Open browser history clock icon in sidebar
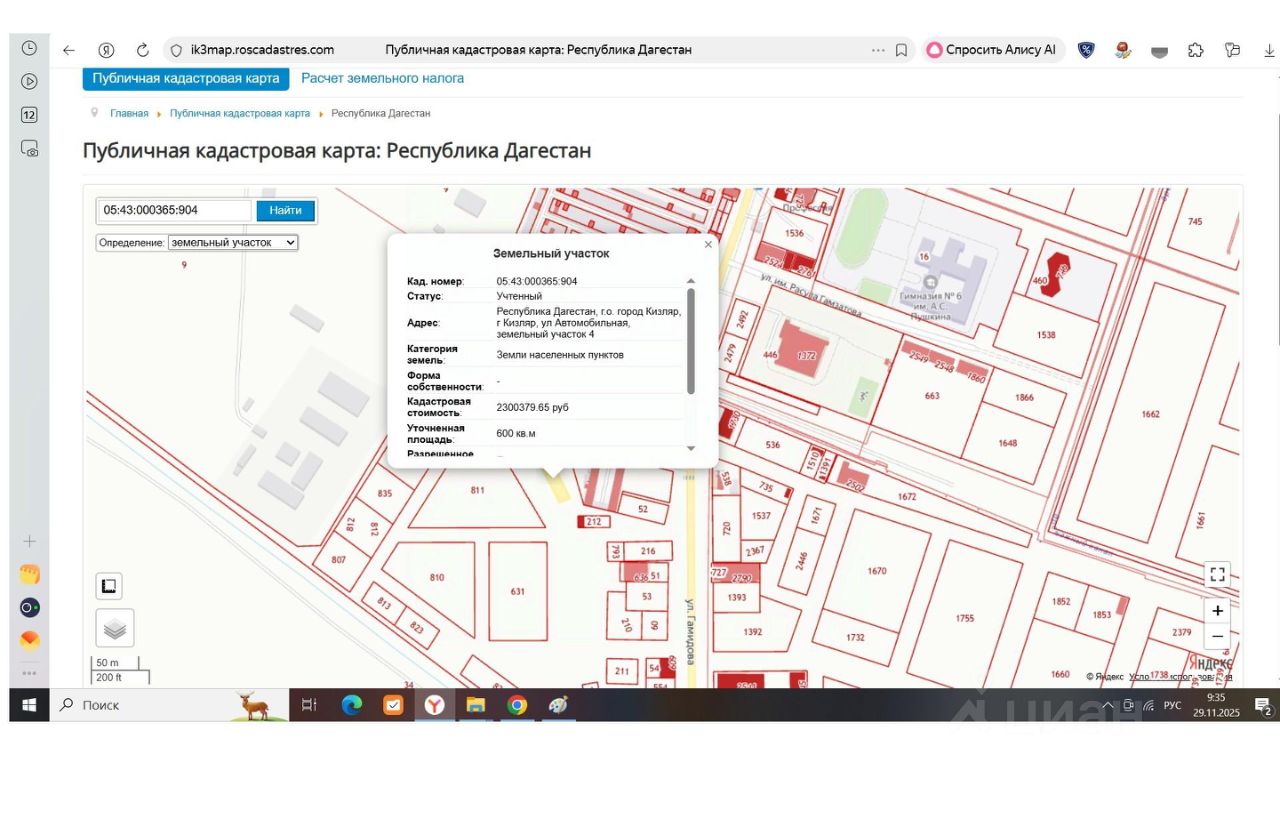This screenshot has width=1280, height=827. point(29,48)
